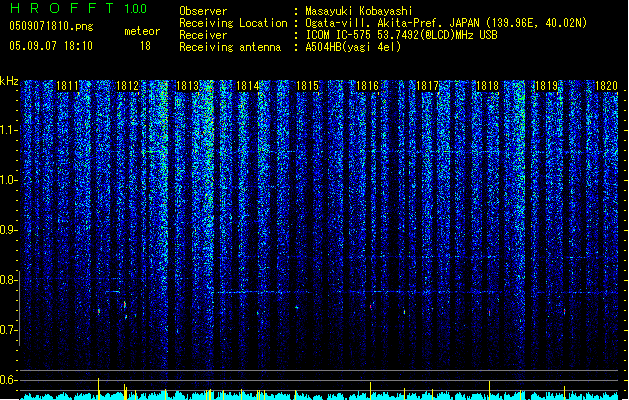This screenshot has height=400, width=629.
Task: Click the 1811 time marker
Action: point(67,86)
